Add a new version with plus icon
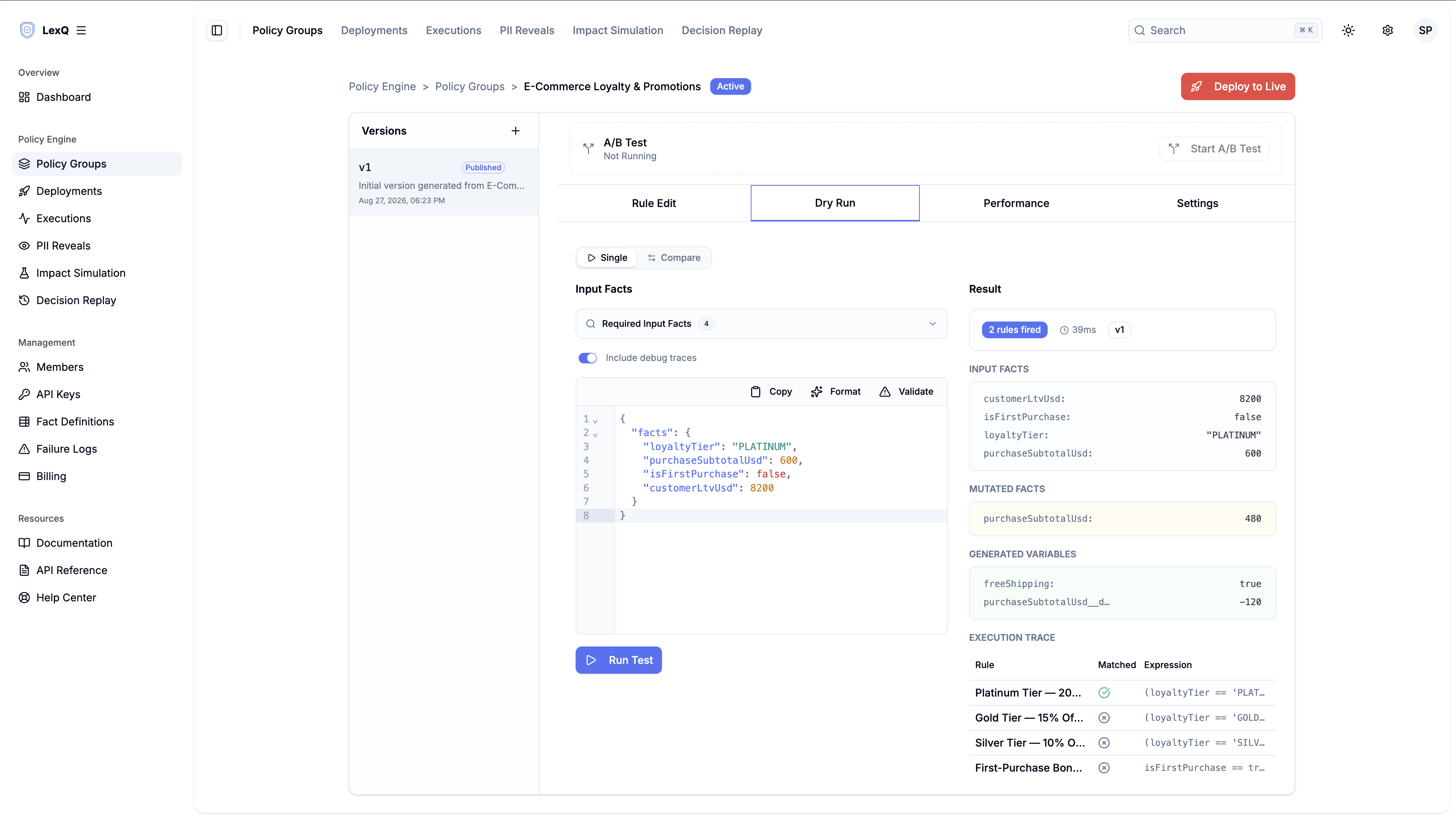 pyautogui.click(x=516, y=131)
